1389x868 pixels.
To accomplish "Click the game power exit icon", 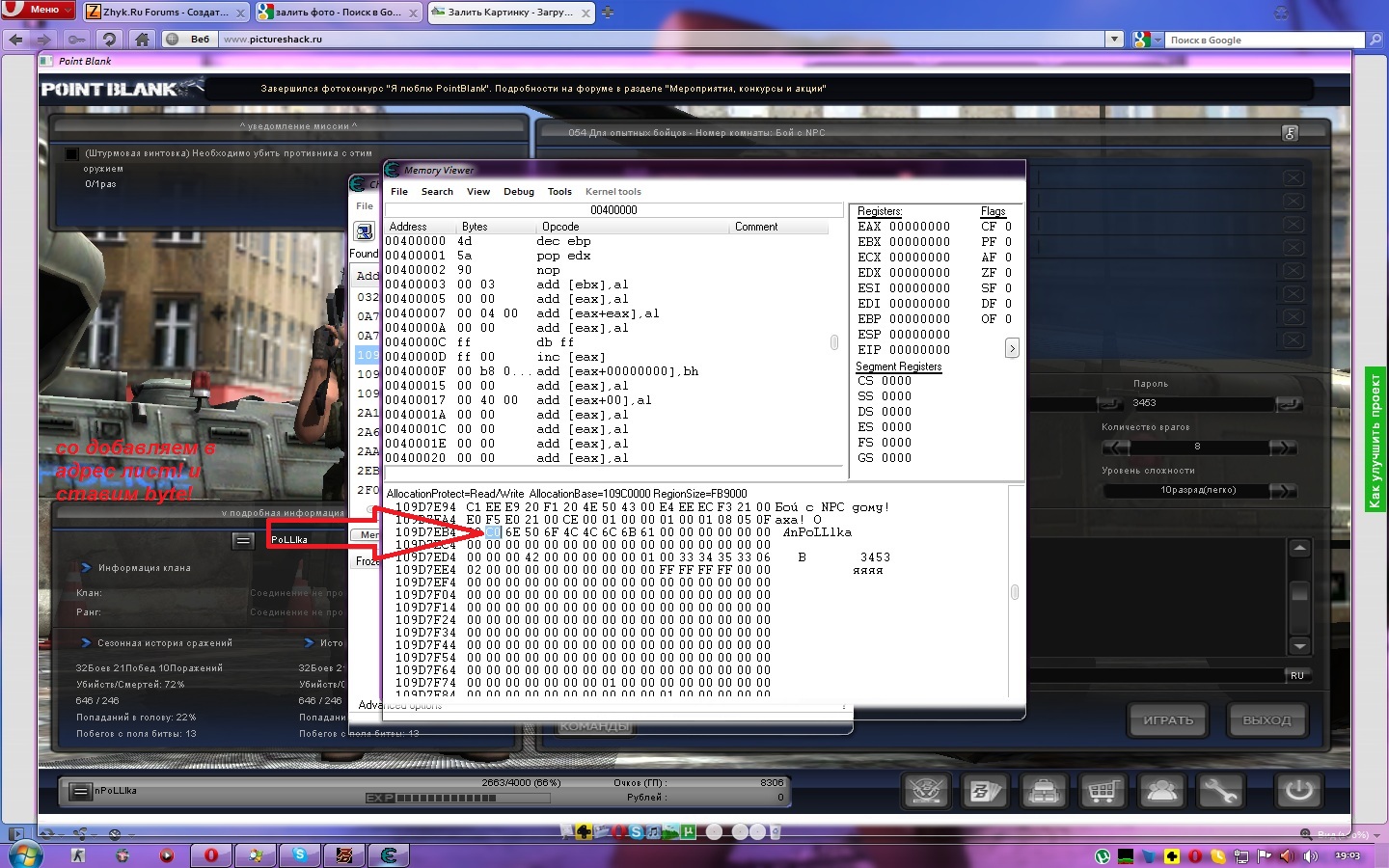I will pyautogui.click(x=1299, y=791).
